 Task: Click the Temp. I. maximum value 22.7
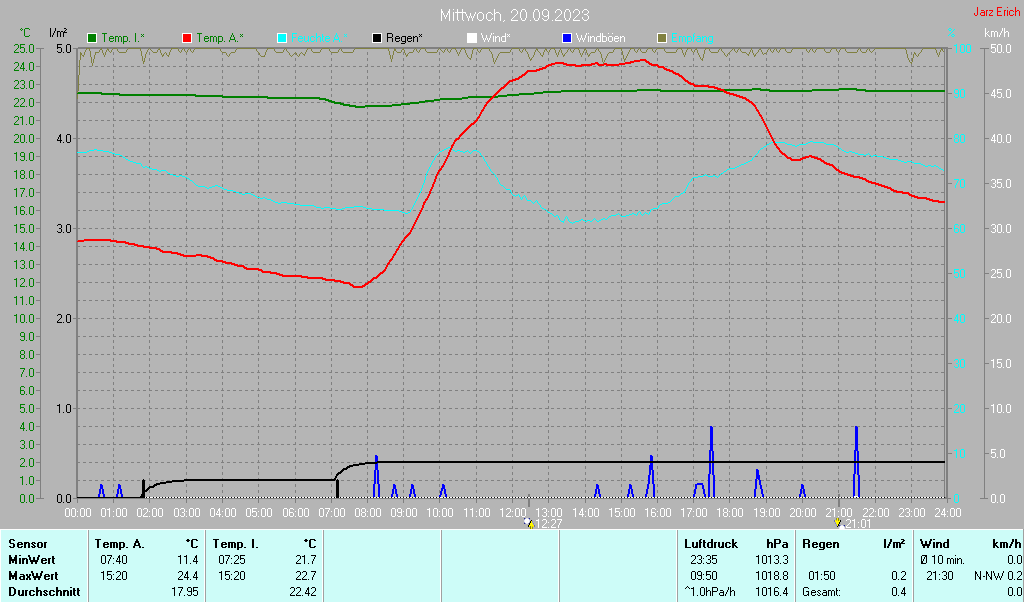pyautogui.click(x=306, y=577)
